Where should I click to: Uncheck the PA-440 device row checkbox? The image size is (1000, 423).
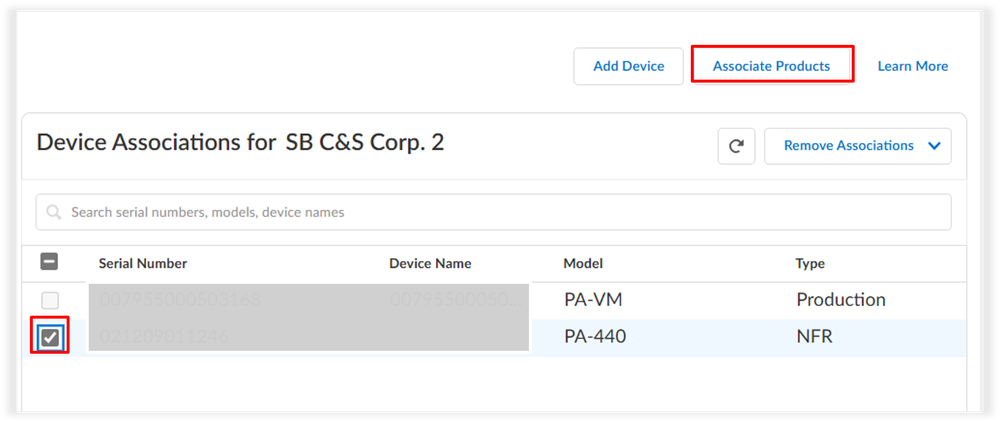click(x=50, y=338)
